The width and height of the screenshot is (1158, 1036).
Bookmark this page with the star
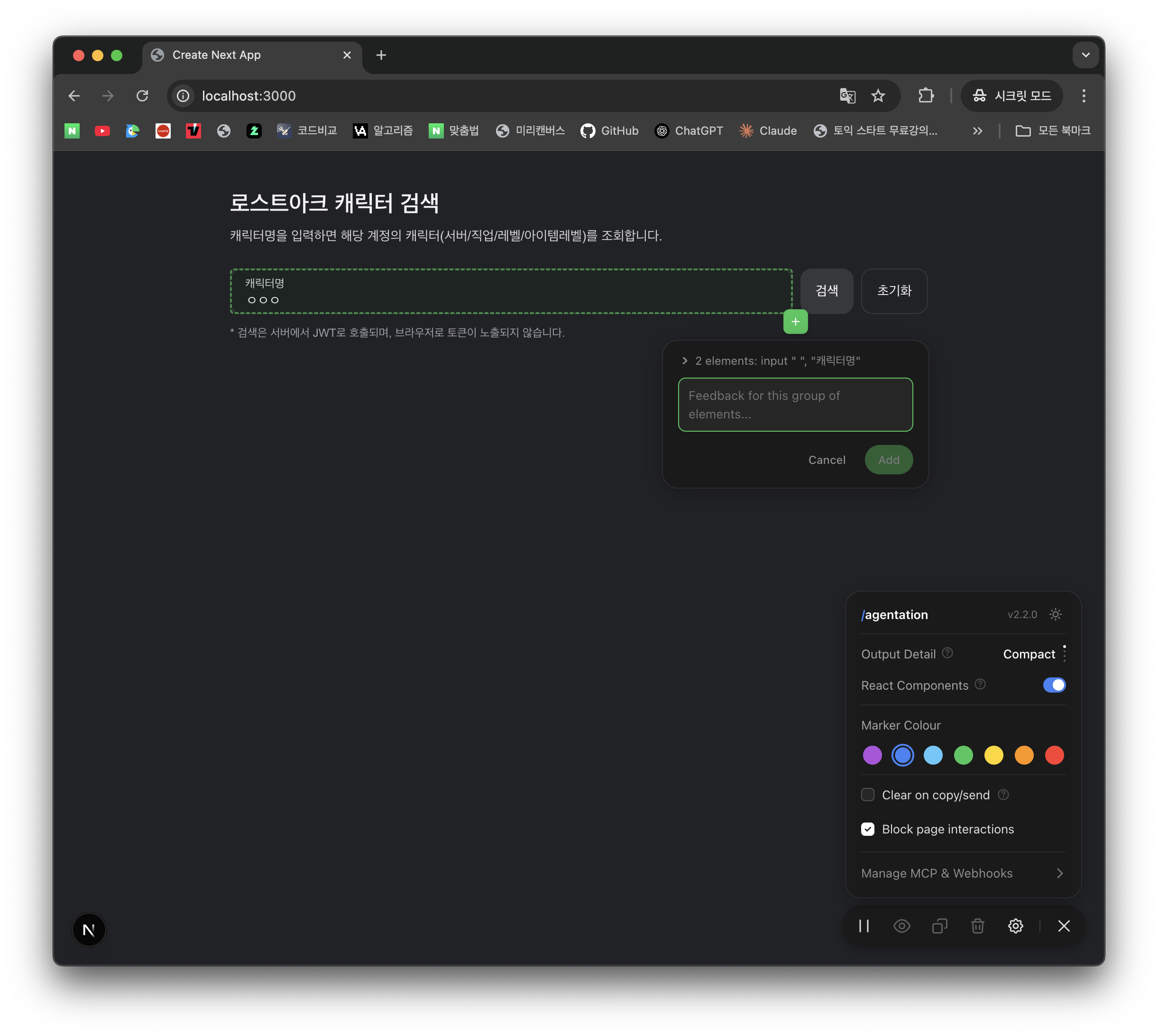(878, 96)
